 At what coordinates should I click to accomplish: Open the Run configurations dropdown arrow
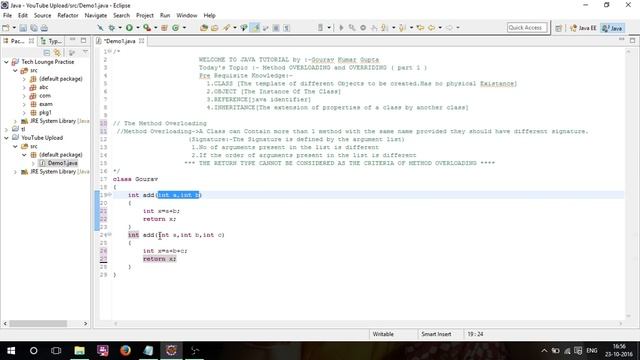point(138,28)
